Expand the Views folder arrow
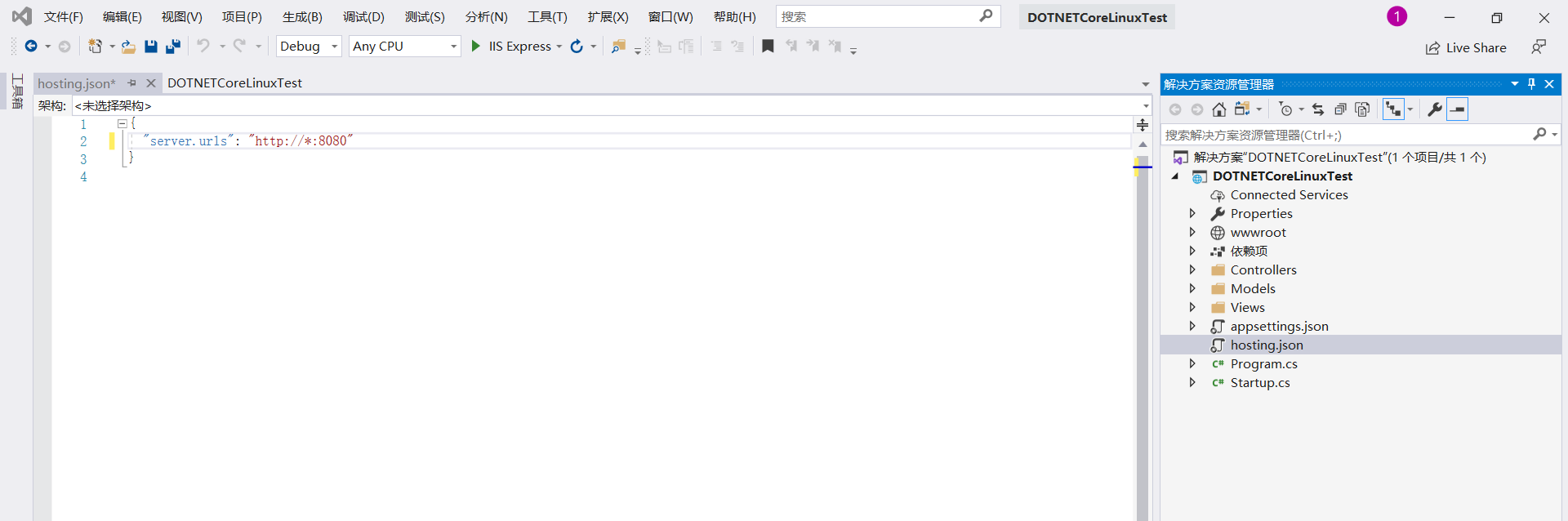 click(1192, 307)
